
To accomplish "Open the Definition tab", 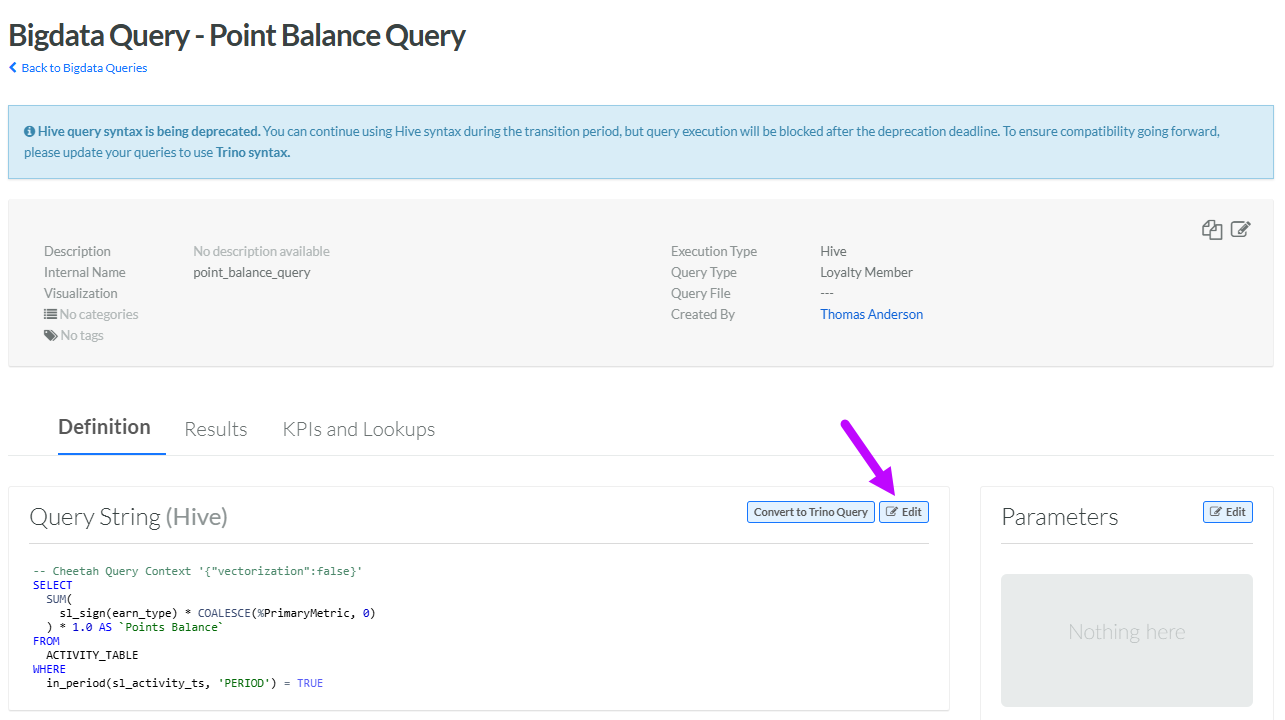I will coord(104,427).
